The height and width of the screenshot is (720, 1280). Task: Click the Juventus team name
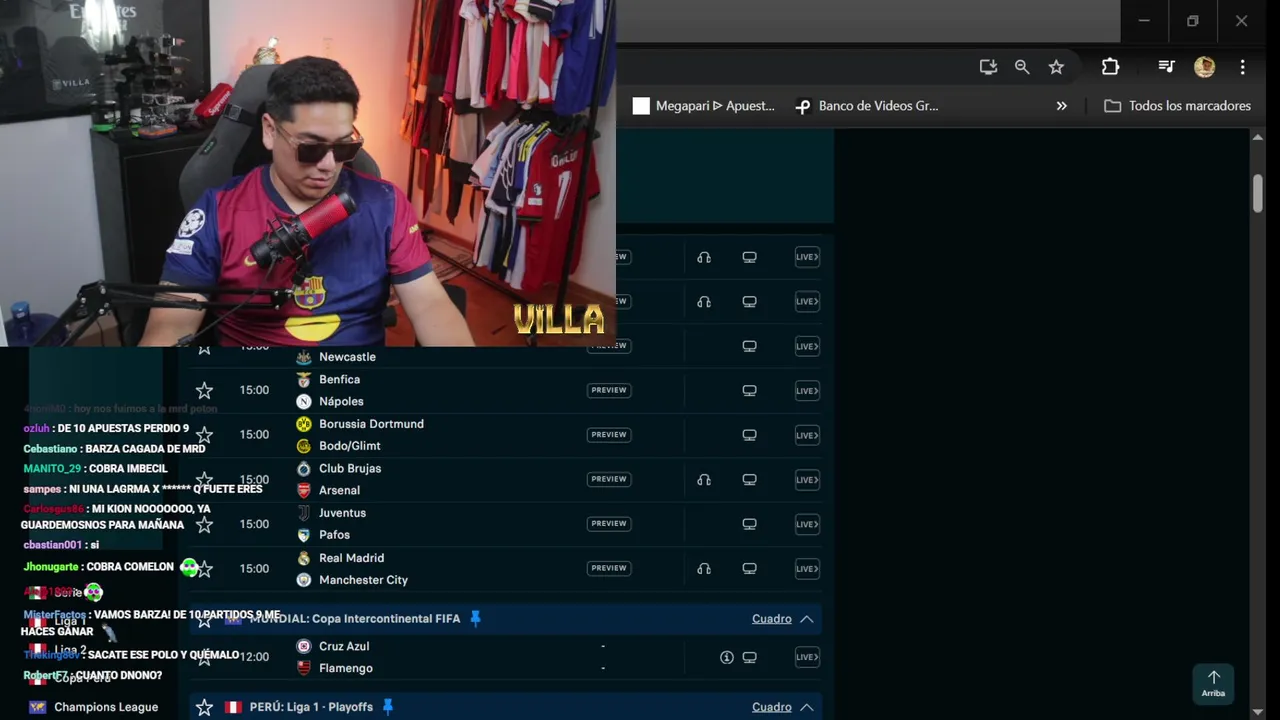coord(342,513)
